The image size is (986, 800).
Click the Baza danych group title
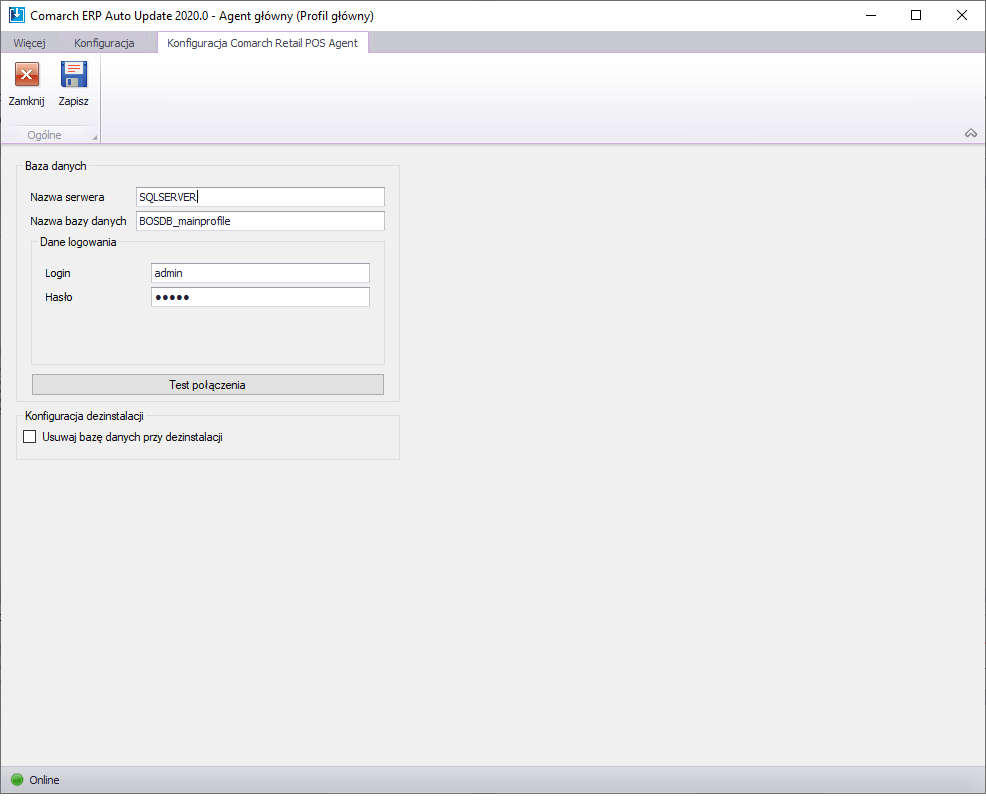coord(56,166)
